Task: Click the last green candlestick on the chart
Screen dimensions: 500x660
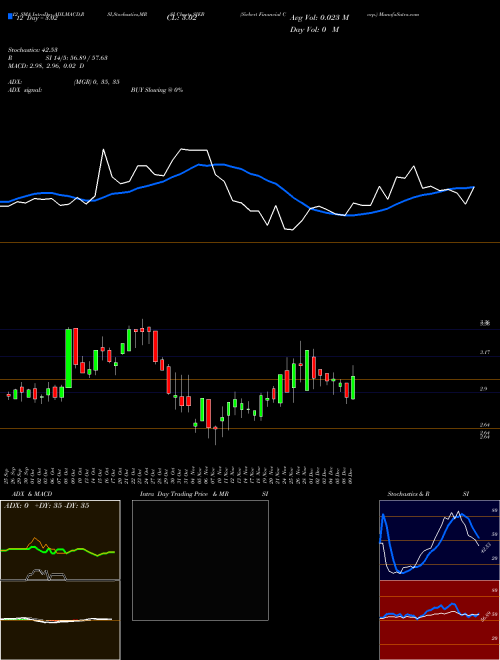Action: click(x=353, y=388)
